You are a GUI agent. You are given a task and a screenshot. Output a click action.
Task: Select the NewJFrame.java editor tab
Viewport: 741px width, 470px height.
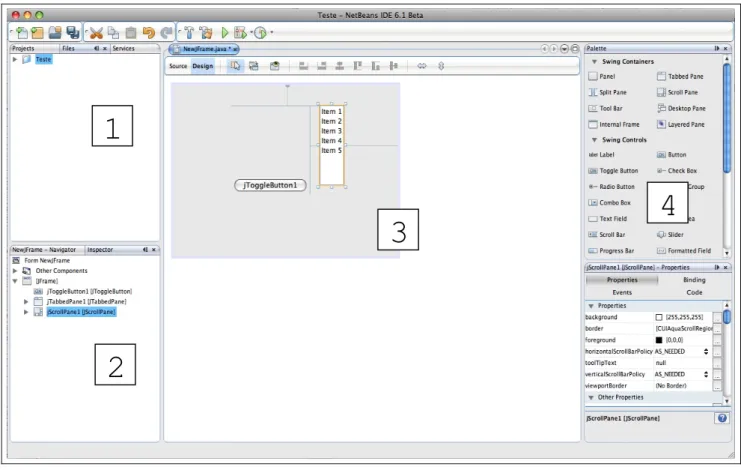tap(206, 49)
